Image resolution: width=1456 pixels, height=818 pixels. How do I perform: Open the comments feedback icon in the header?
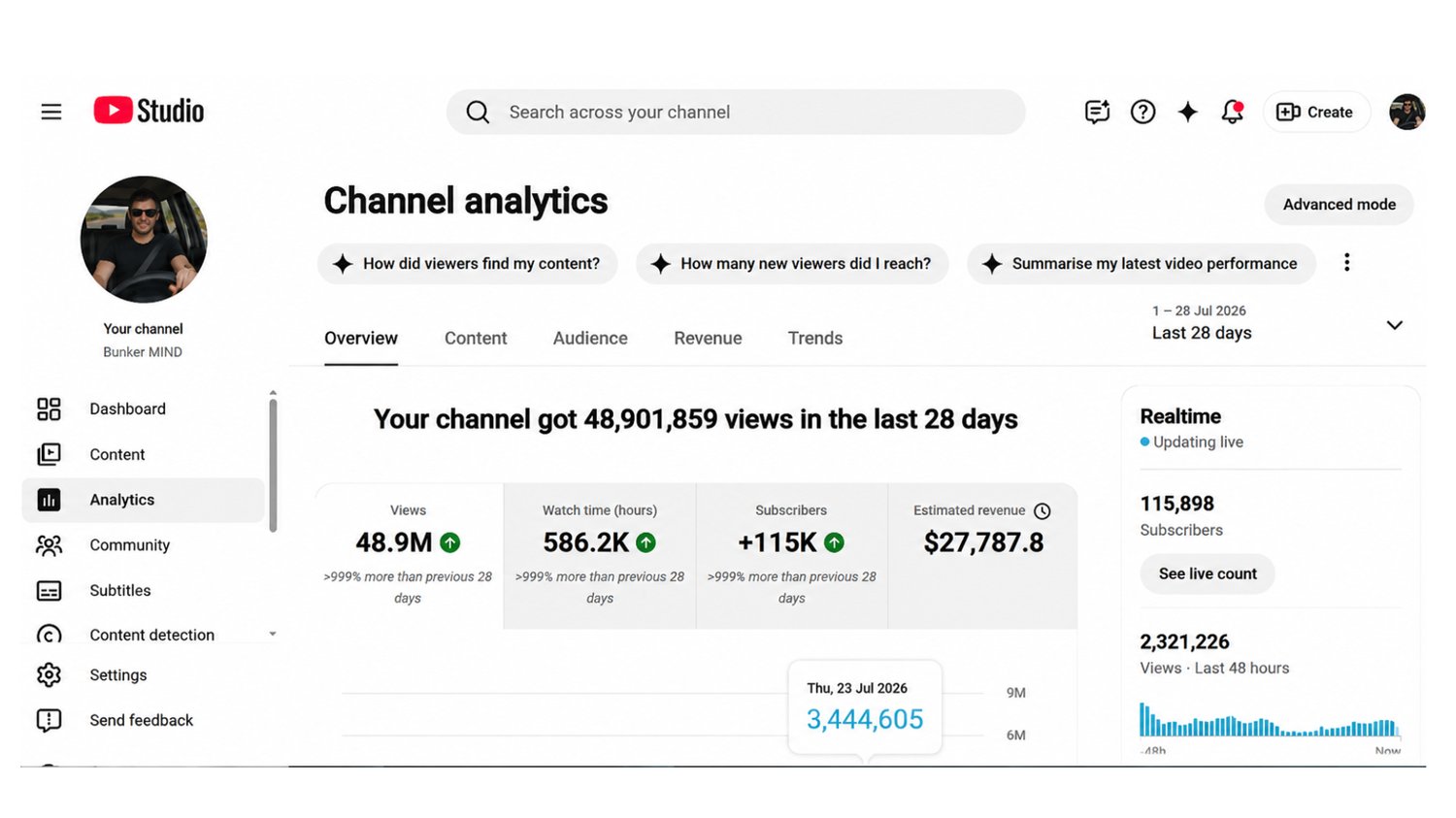tap(1097, 112)
